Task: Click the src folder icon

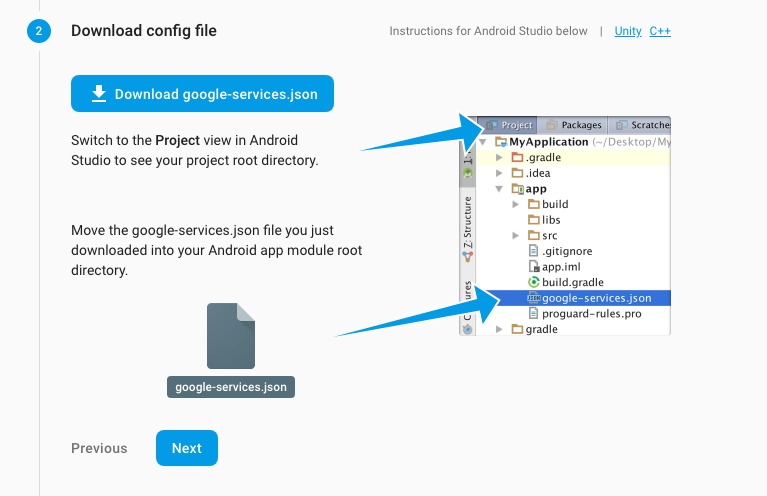Action: [534, 236]
